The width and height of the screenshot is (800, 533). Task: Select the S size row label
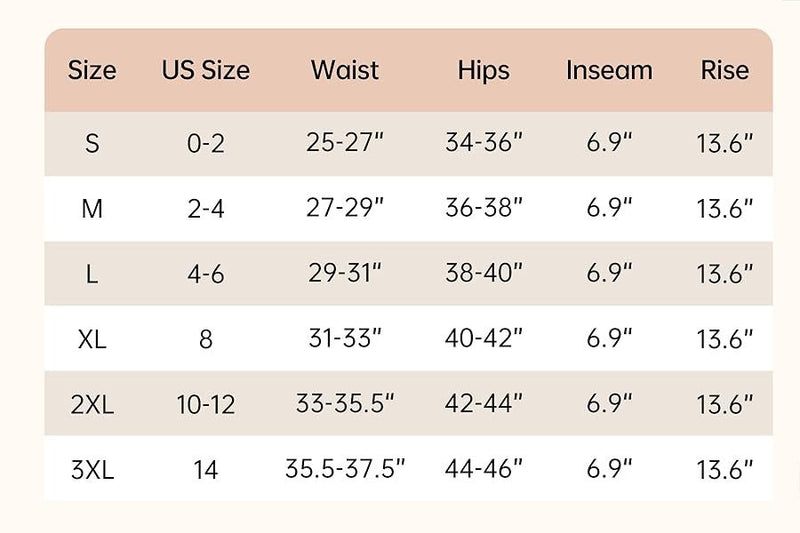click(x=92, y=143)
